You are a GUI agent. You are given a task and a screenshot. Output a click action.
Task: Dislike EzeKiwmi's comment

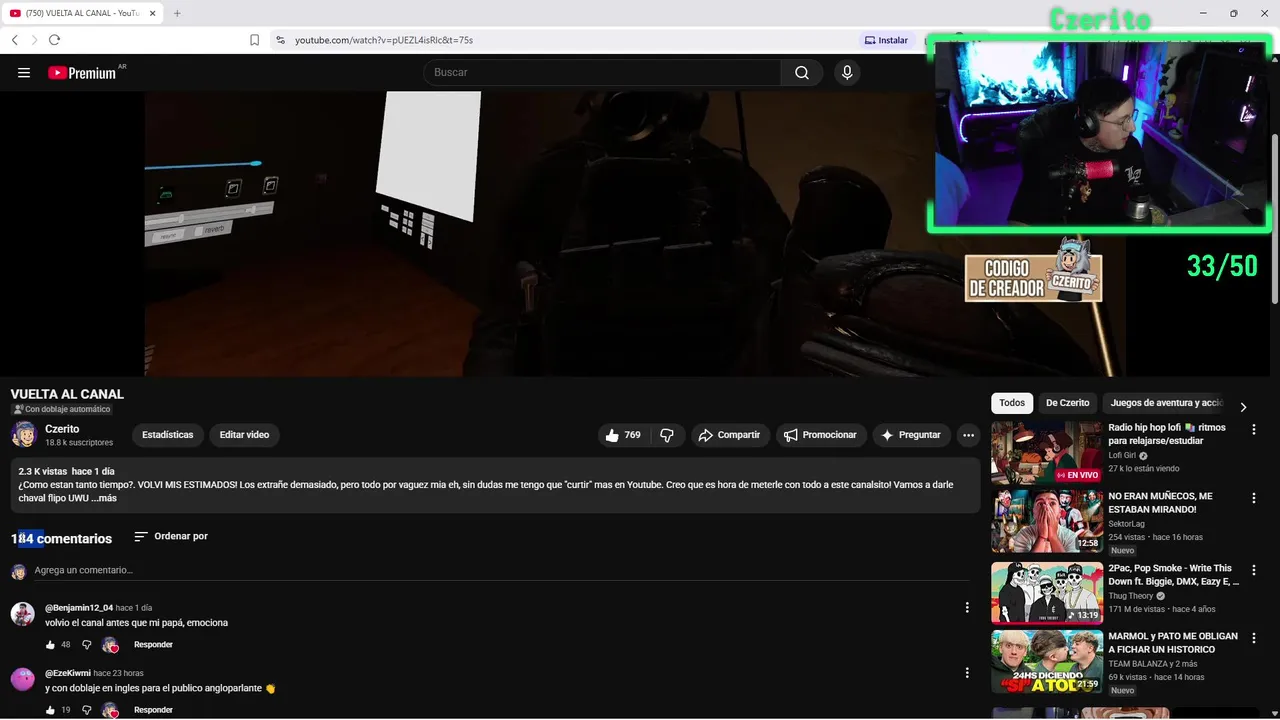point(87,710)
